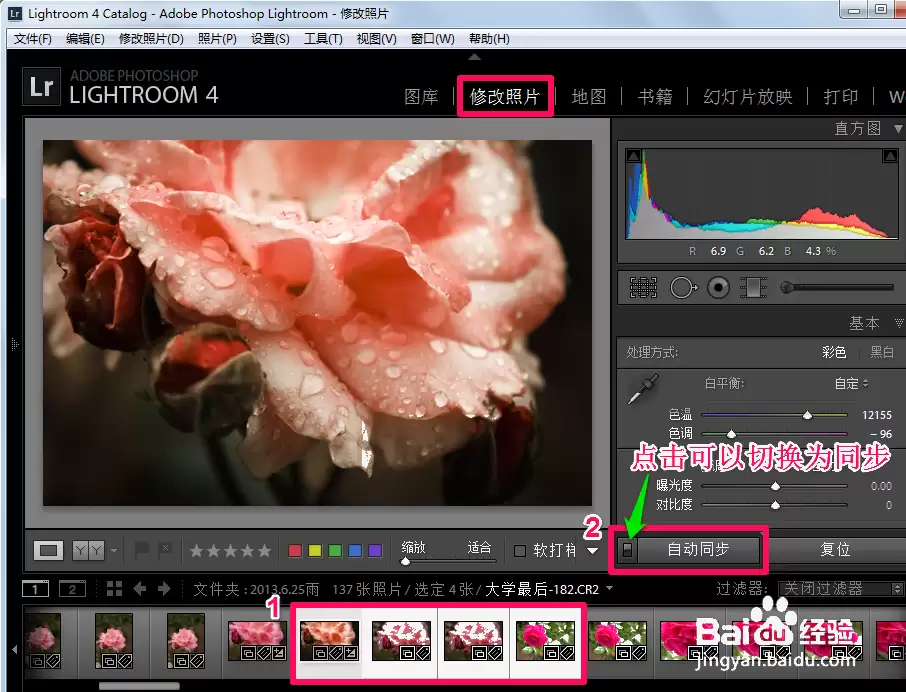Screen dimensions: 906x692
Task: Show the left panel group
Action: (x=15, y=345)
